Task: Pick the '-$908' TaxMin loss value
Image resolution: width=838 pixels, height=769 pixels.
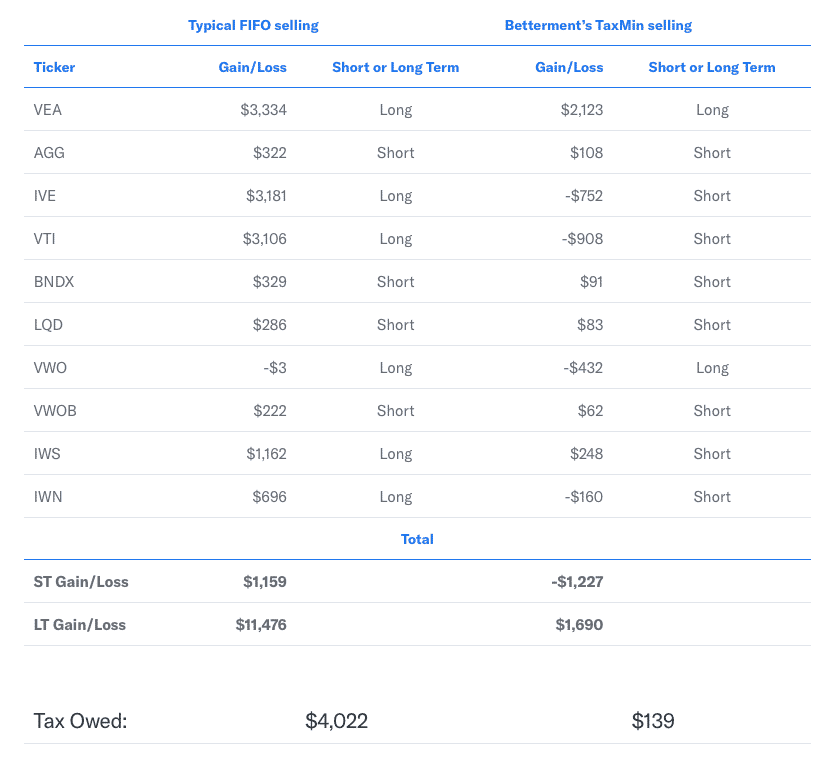Action: pyautogui.click(x=583, y=239)
